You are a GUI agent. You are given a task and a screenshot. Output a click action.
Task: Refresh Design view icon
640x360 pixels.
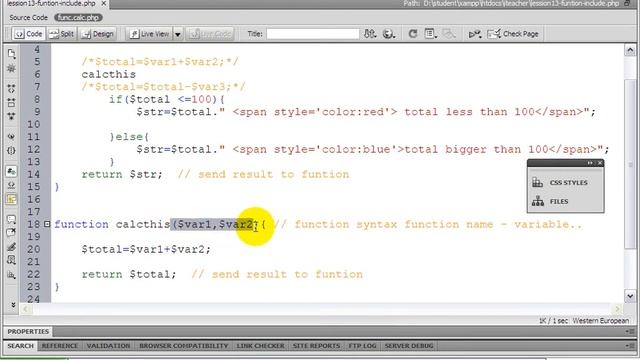tap(413, 34)
